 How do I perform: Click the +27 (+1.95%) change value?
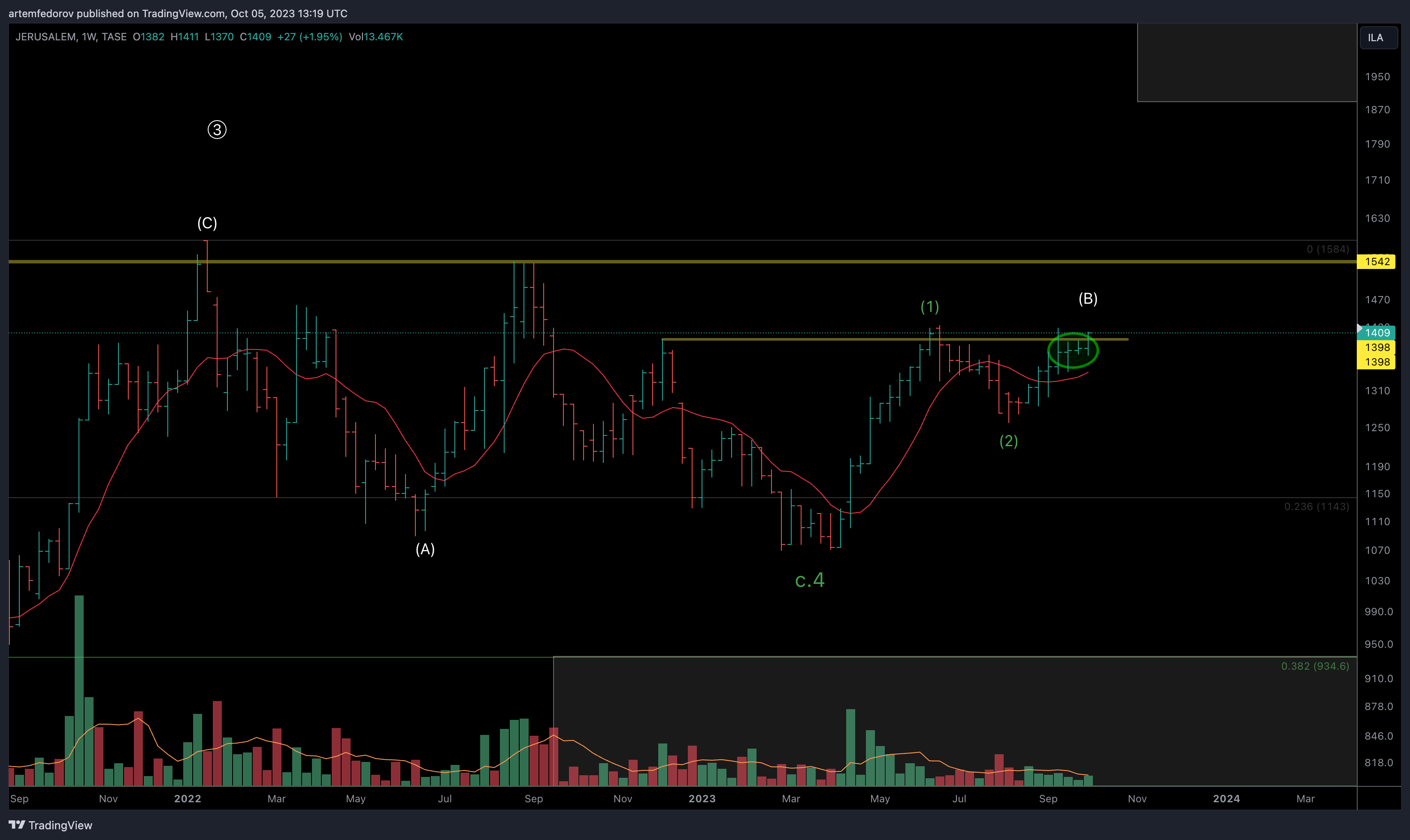[x=310, y=37]
